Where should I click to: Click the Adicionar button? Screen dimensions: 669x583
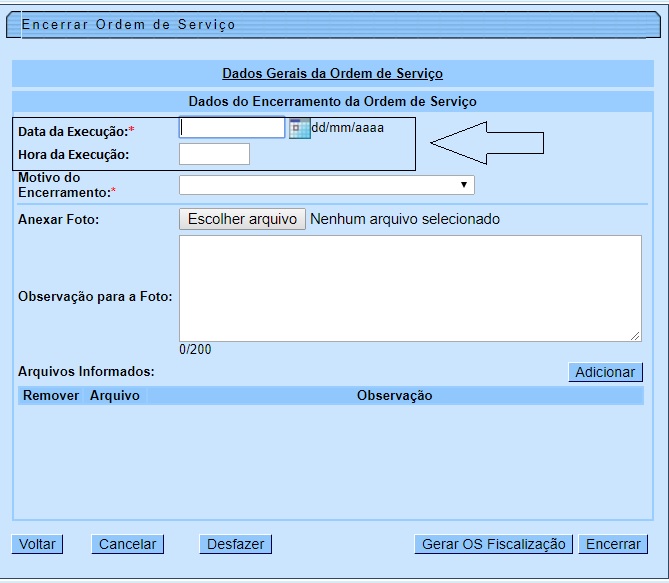(x=605, y=372)
